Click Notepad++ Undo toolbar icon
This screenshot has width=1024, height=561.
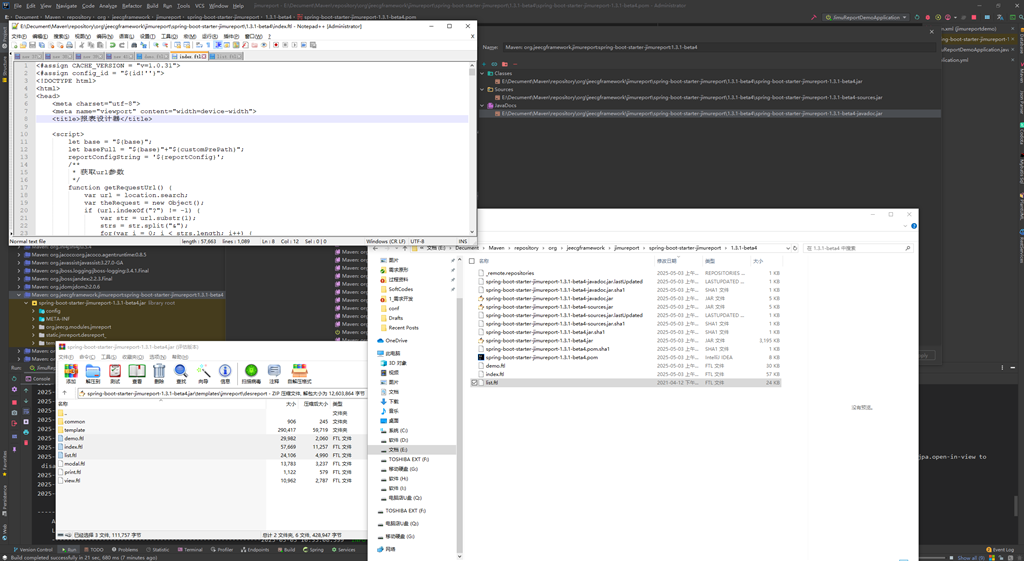click(112, 45)
